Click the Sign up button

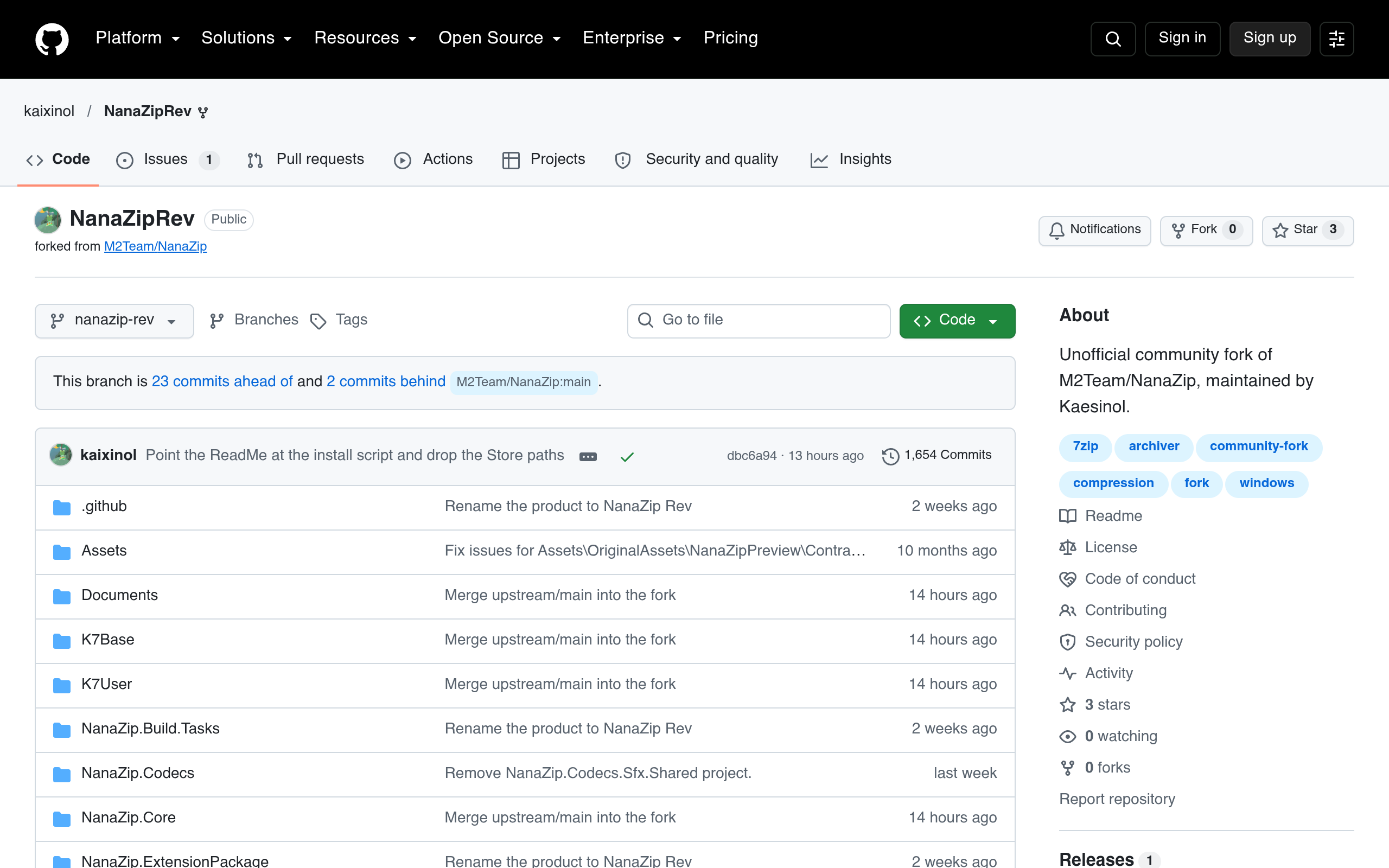pyautogui.click(x=1269, y=39)
